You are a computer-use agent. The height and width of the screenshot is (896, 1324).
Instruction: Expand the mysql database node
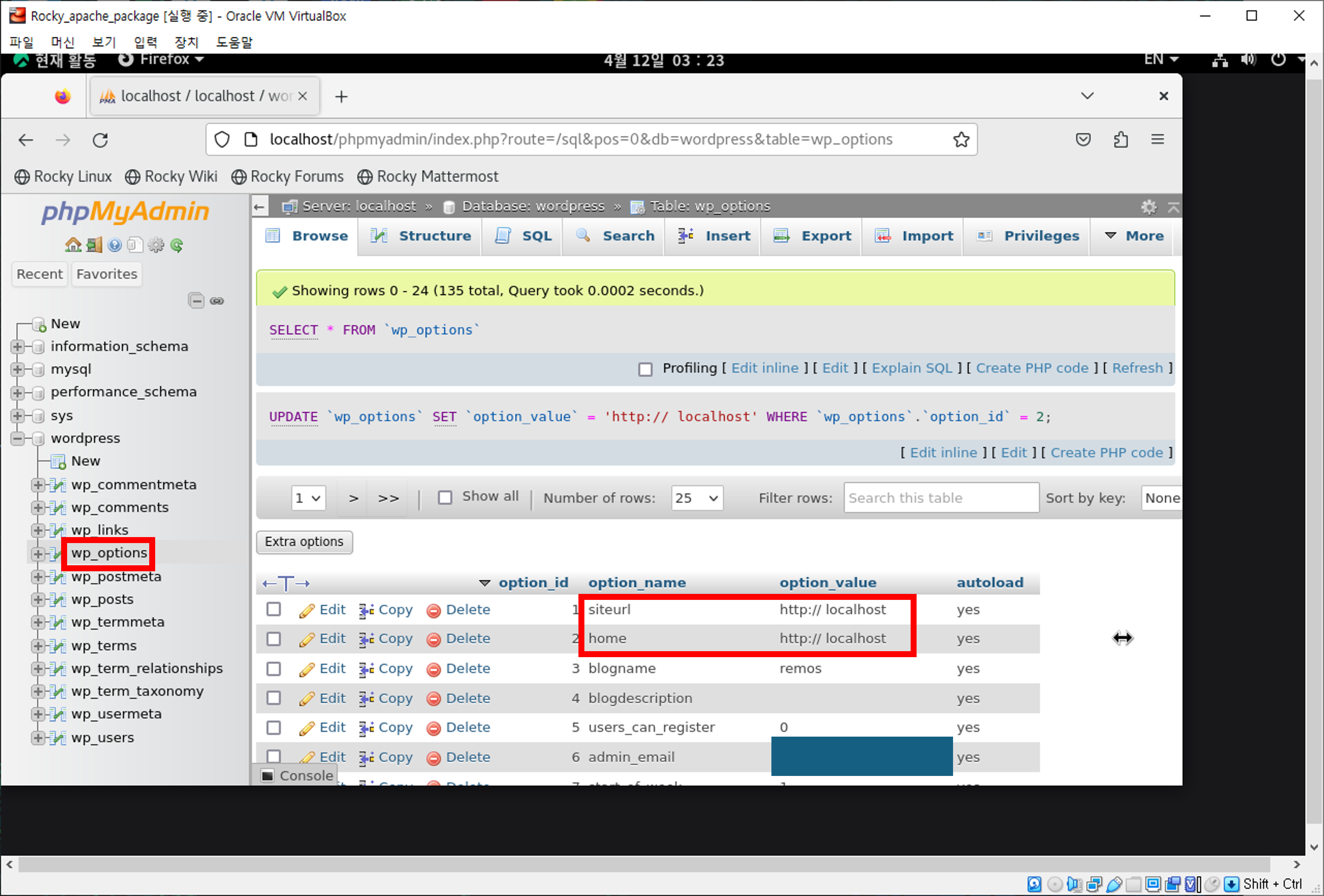point(17,369)
